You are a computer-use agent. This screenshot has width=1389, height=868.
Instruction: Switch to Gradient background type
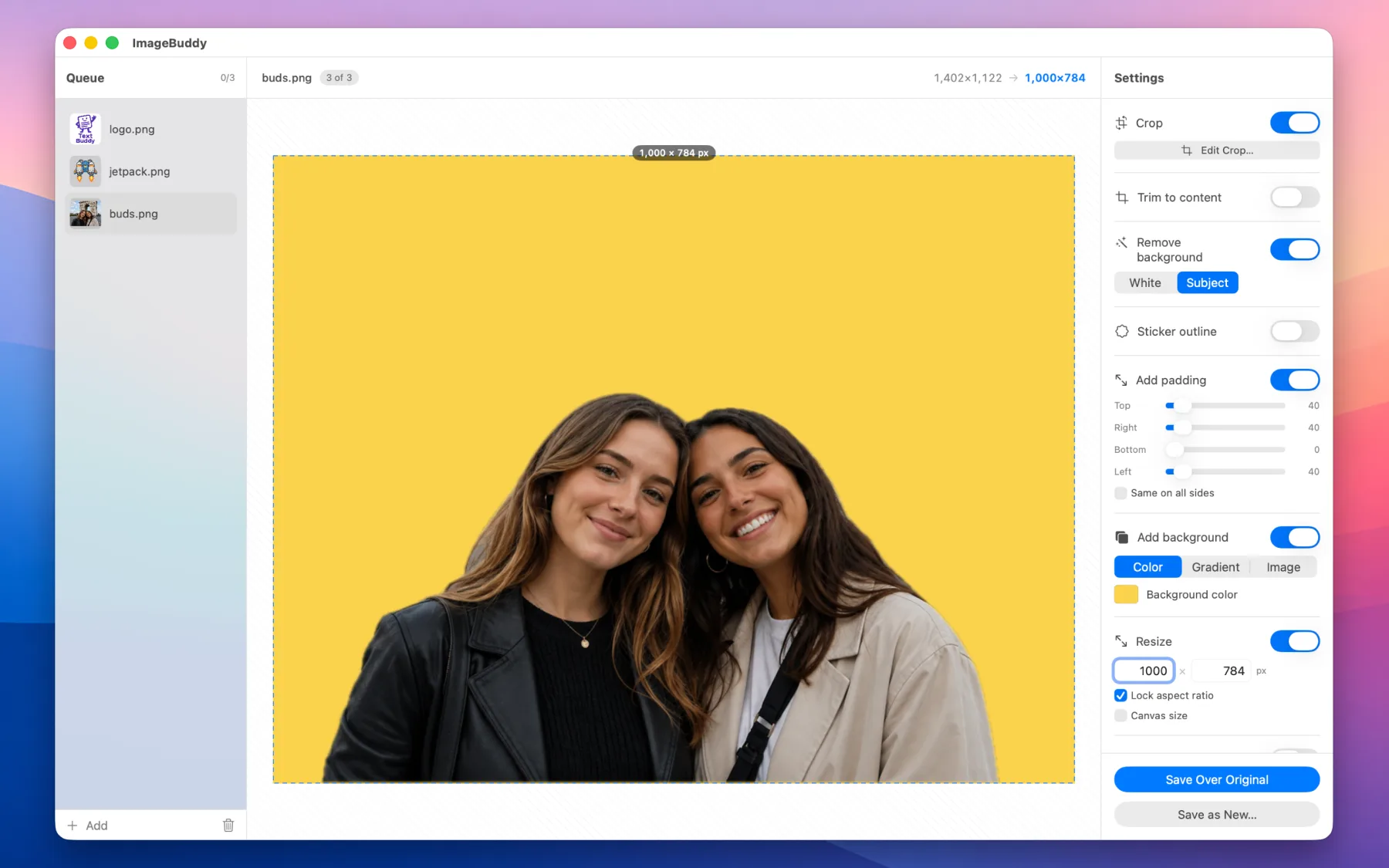coord(1215,567)
